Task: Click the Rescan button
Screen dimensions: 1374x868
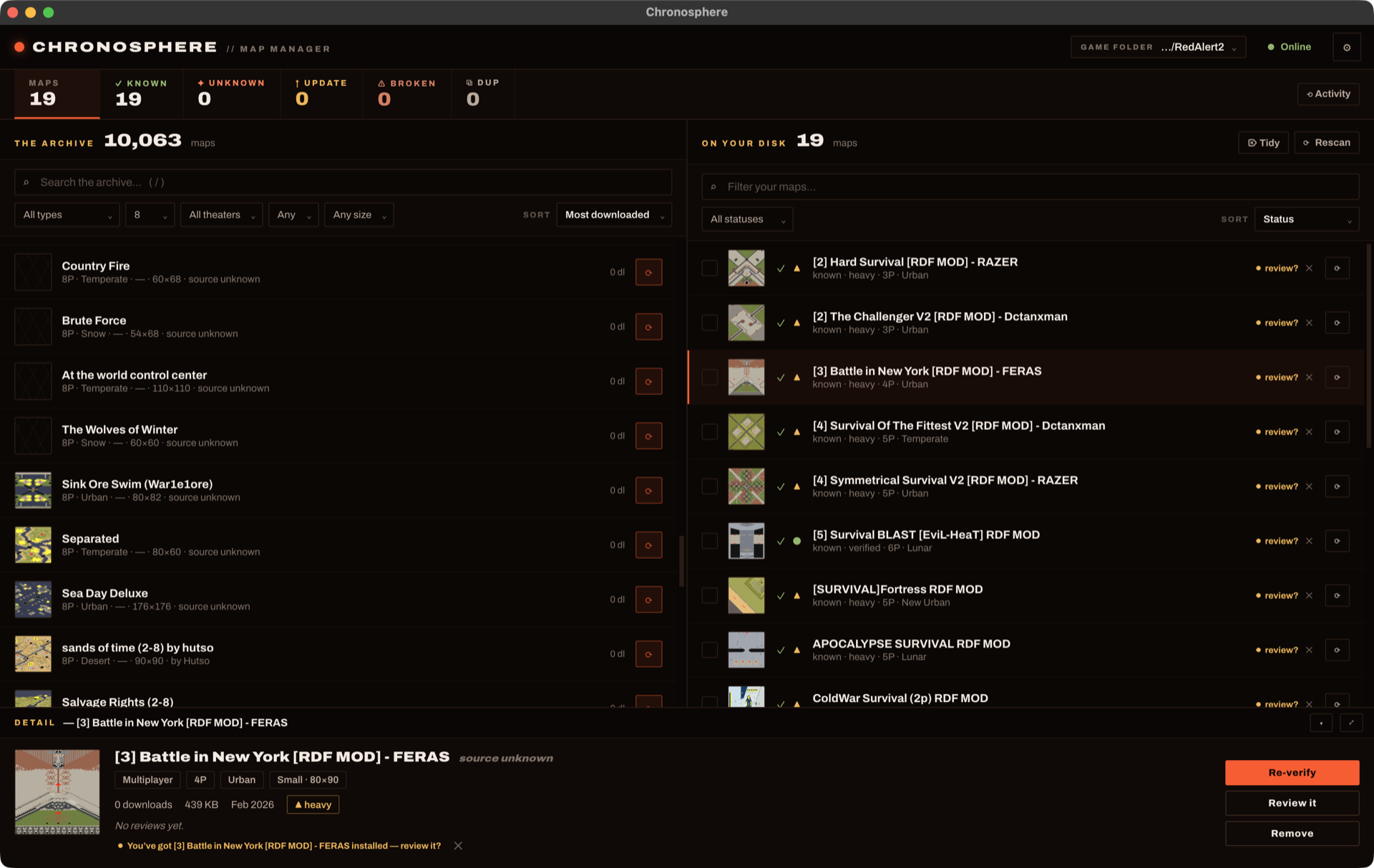Action: (x=1326, y=142)
